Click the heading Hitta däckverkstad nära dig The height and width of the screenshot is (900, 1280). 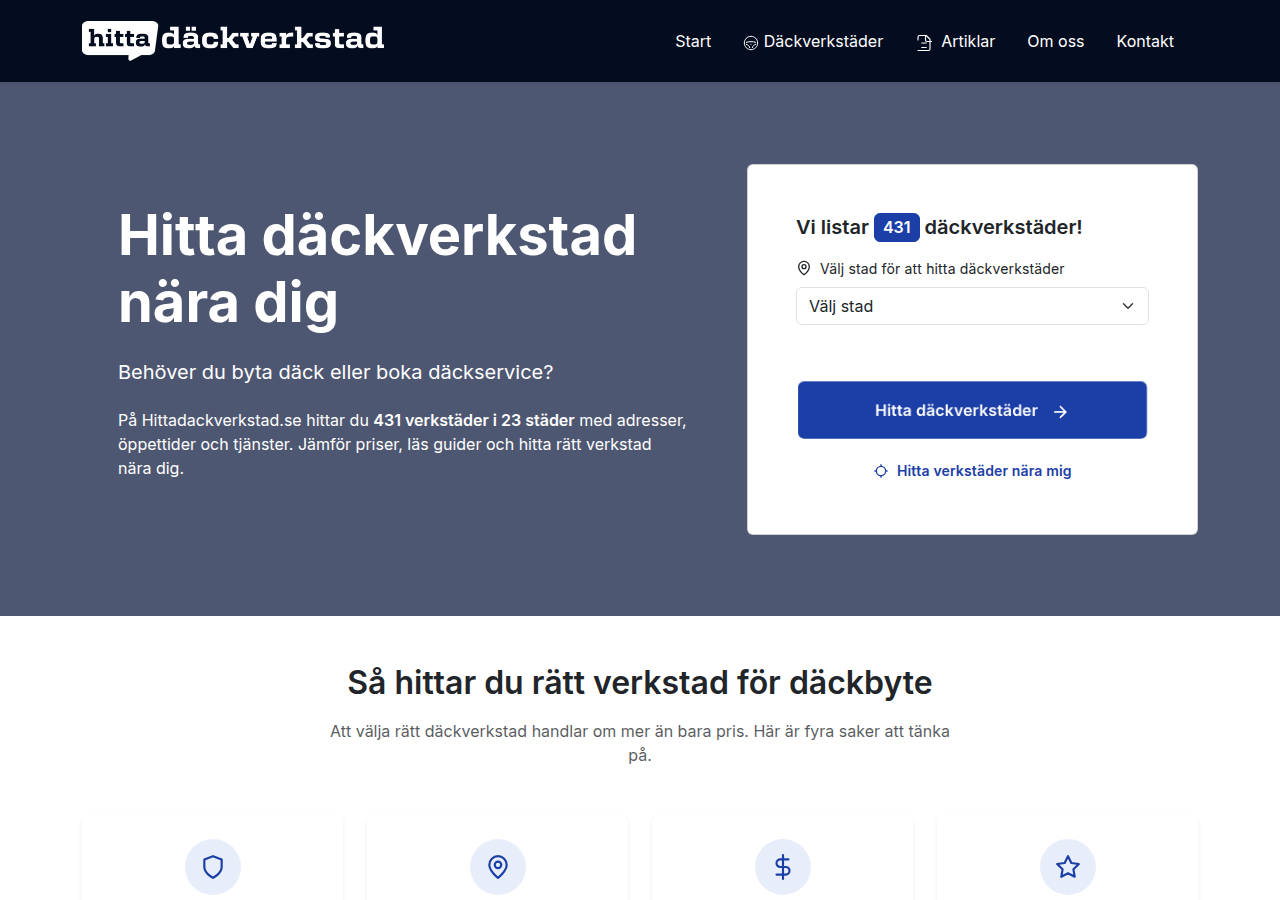[x=377, y=269]
